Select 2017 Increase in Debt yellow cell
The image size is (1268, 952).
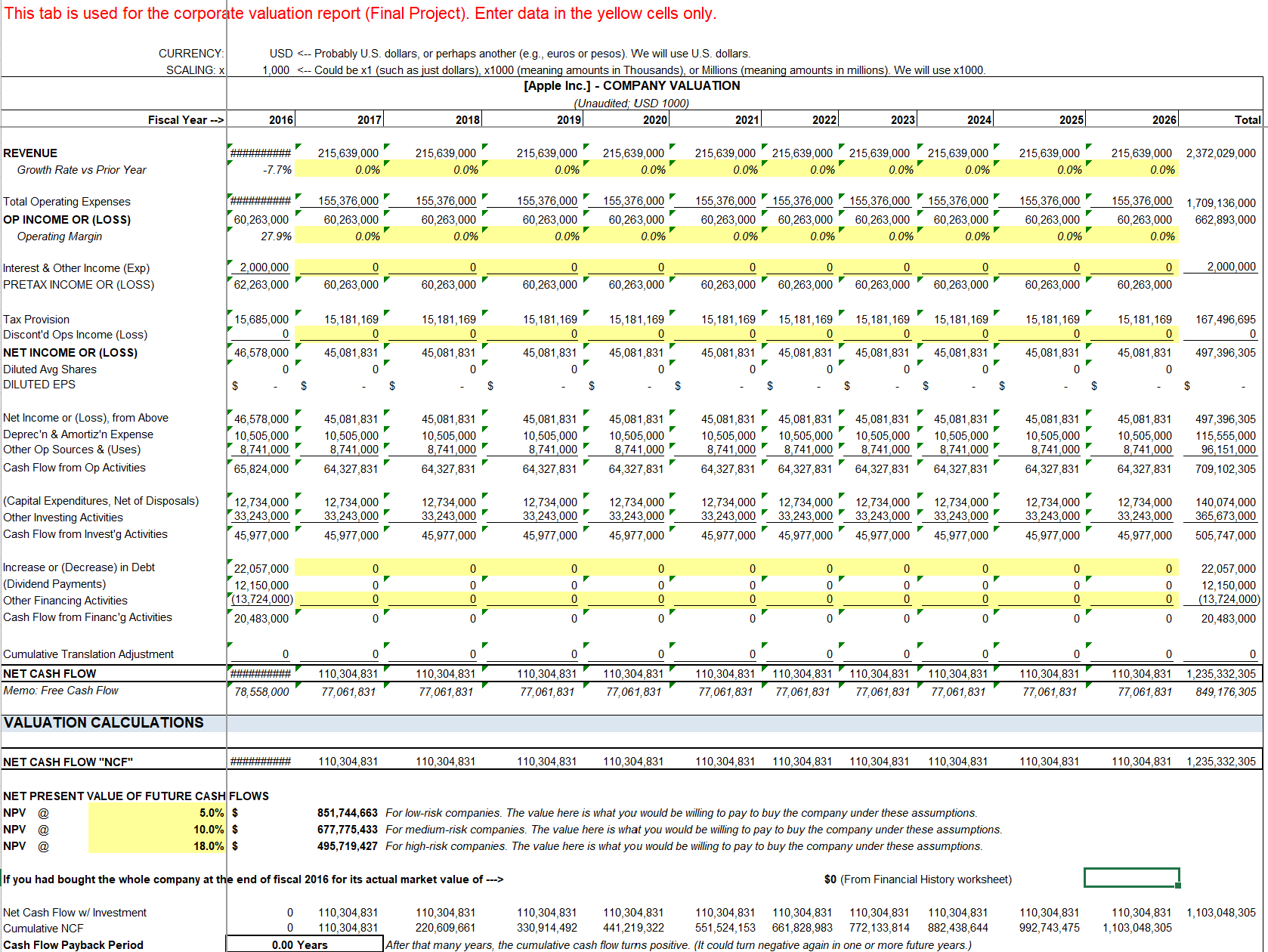[x=339, y=568]
